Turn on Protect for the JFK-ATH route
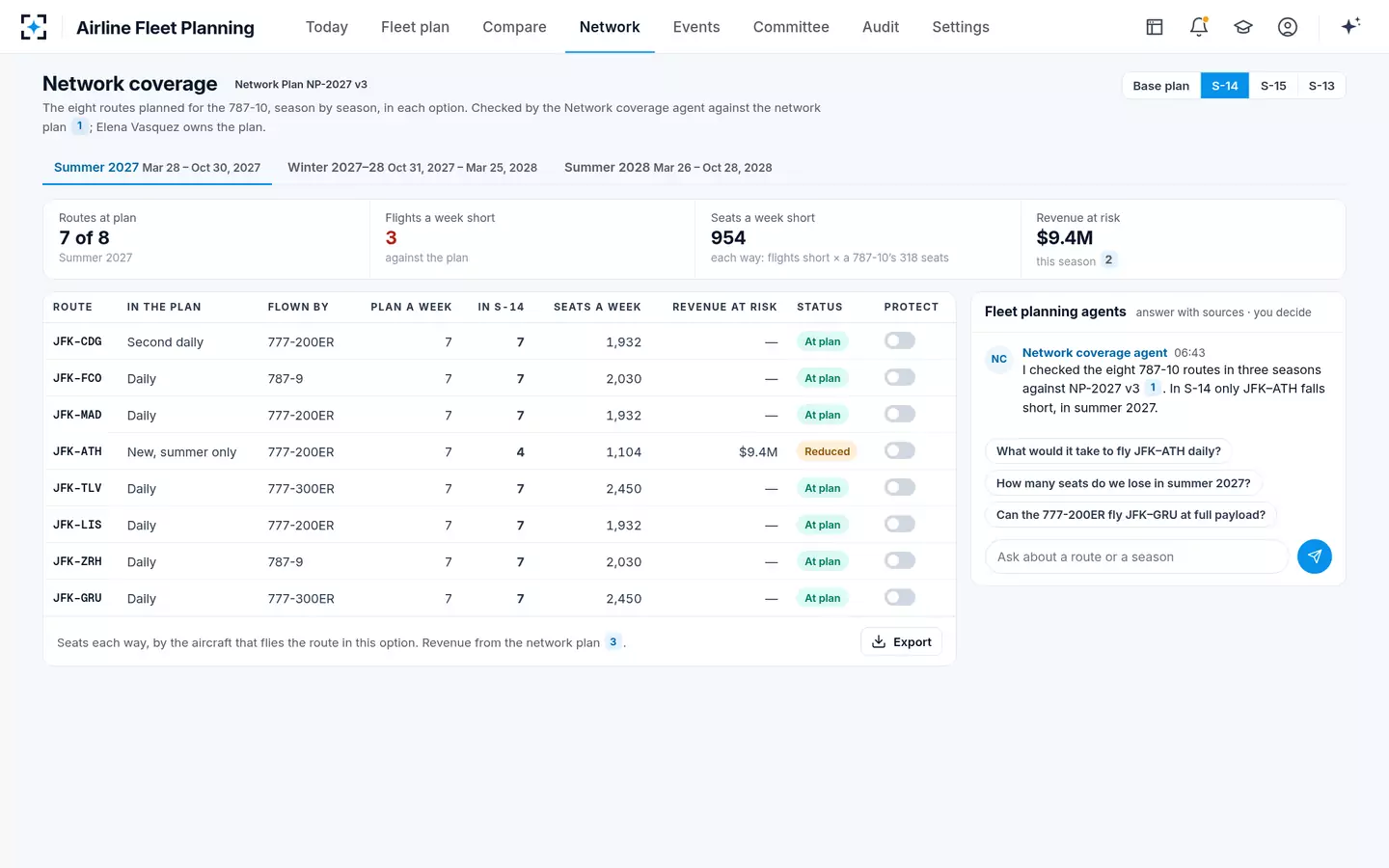The width and height of the screenshot is (1389, 868). tap(900, 450)
